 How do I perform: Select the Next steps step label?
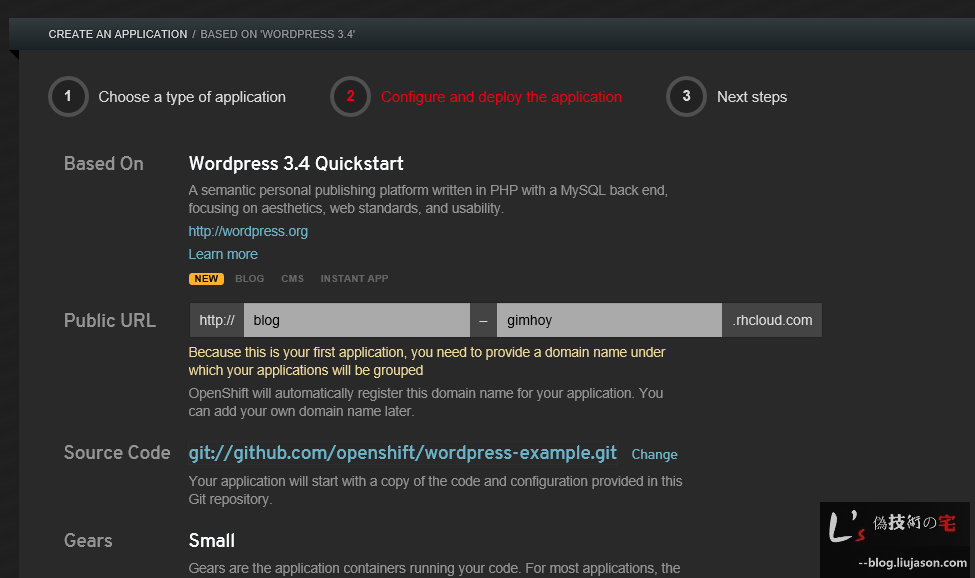(x=752, y=97)
